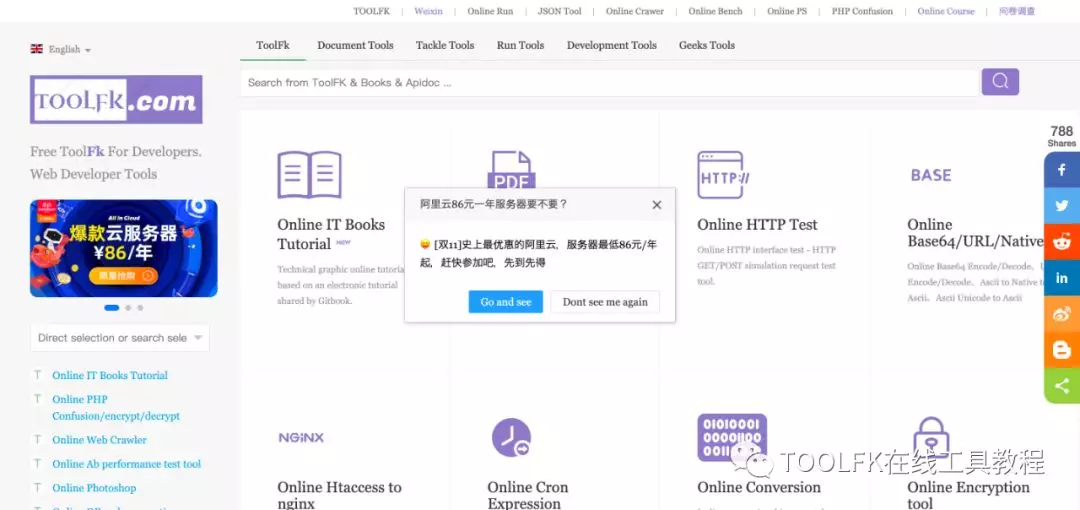Click the Online Cron Expression title

pyautogui.click(x=528, y=495)
